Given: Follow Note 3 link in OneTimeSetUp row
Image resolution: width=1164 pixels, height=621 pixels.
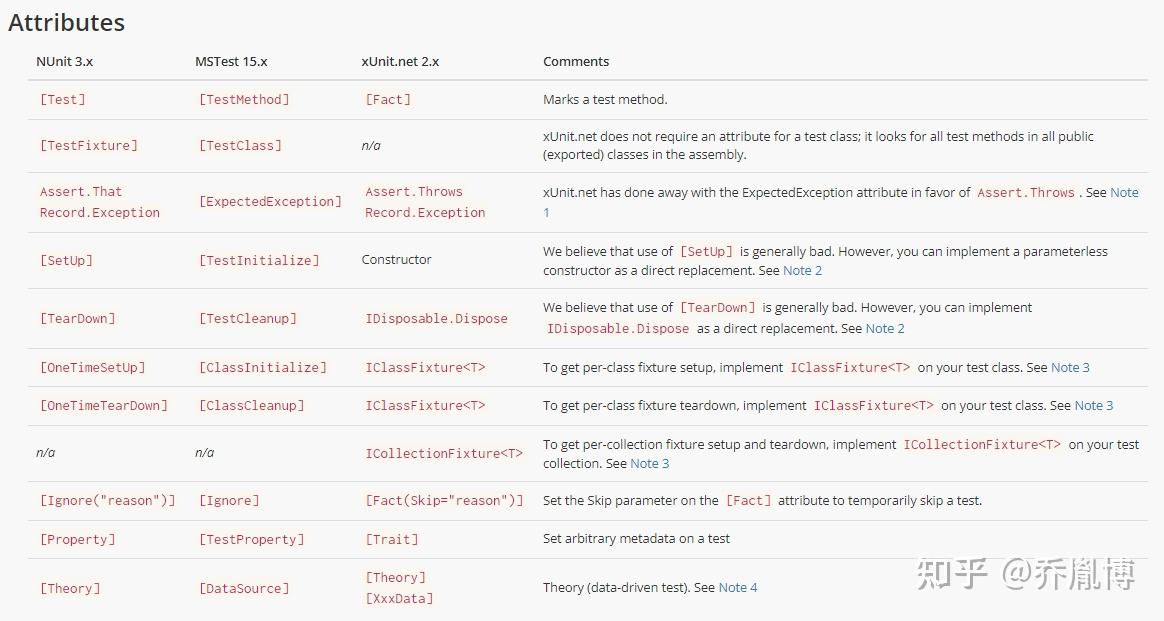Looking at the screenshot, I should (1070, 367).
